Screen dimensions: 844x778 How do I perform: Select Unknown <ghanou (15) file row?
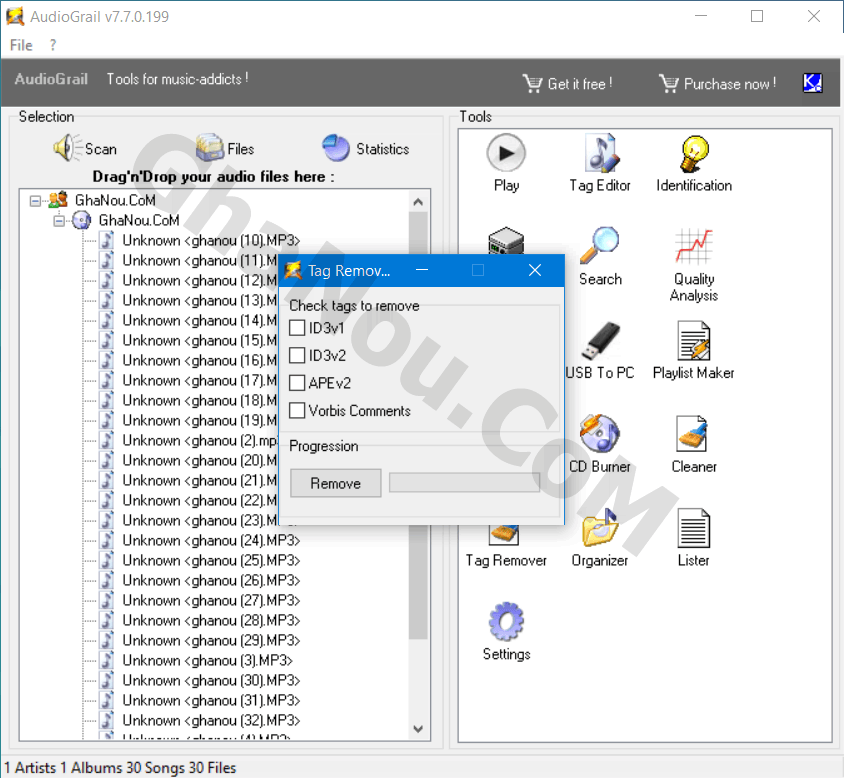tap(200, 340)
